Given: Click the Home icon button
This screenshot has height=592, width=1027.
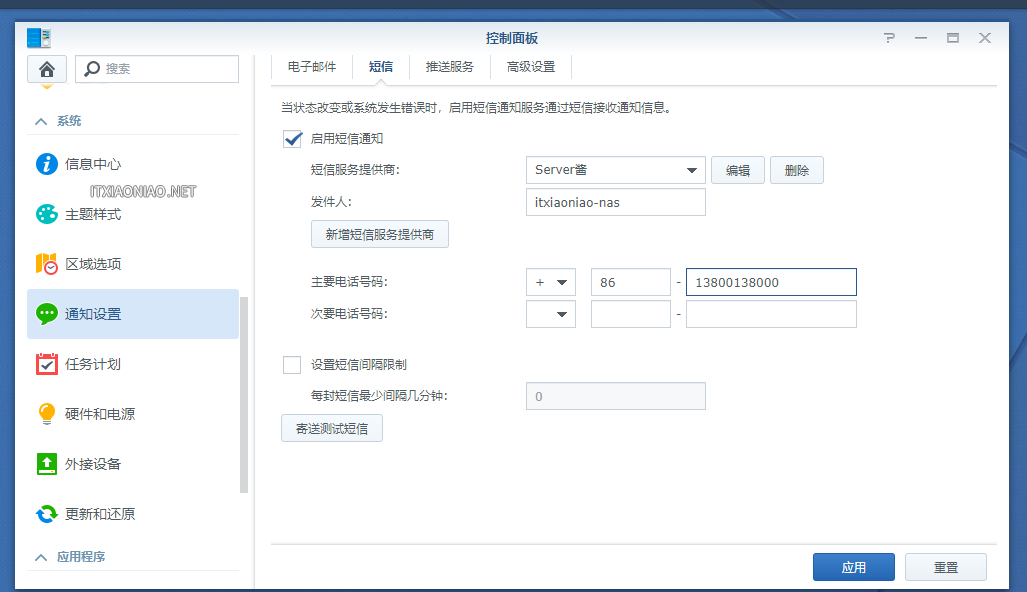Looking at the screenshot, I should pyautogui.click(x=47, y=69).
